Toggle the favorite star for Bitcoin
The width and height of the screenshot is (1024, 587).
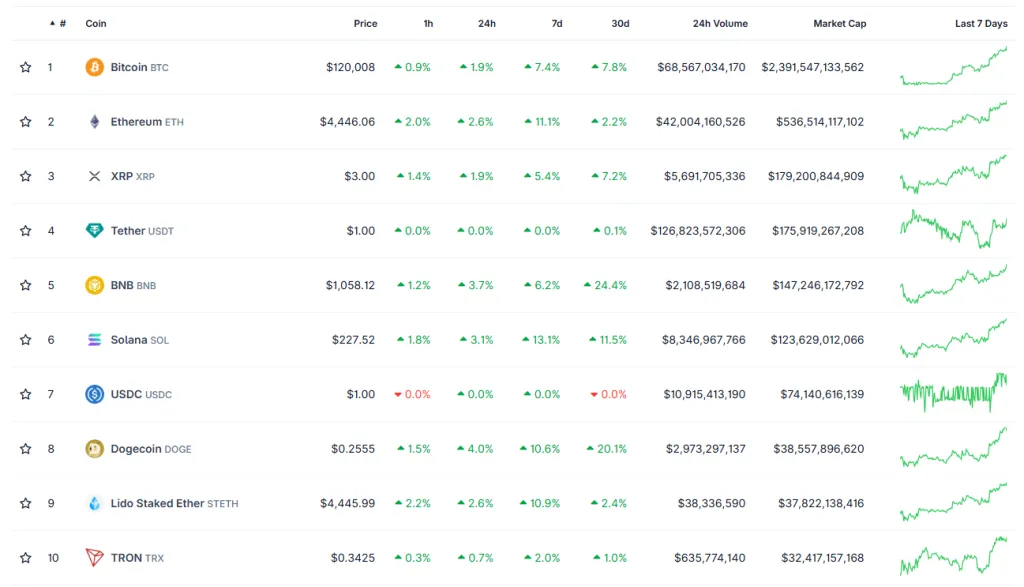point(25,67)
